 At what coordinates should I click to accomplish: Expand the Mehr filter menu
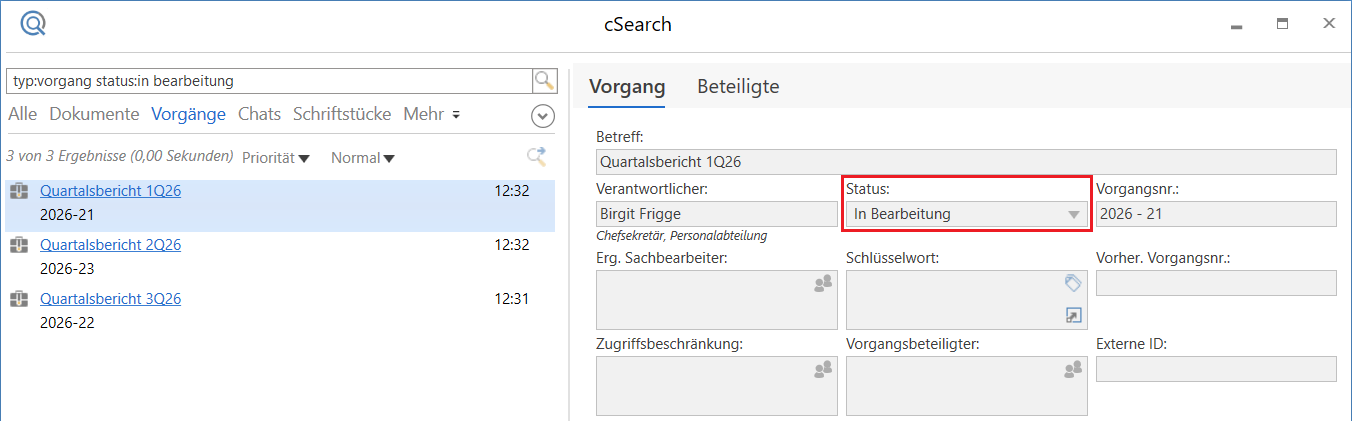tap(432, 114)
